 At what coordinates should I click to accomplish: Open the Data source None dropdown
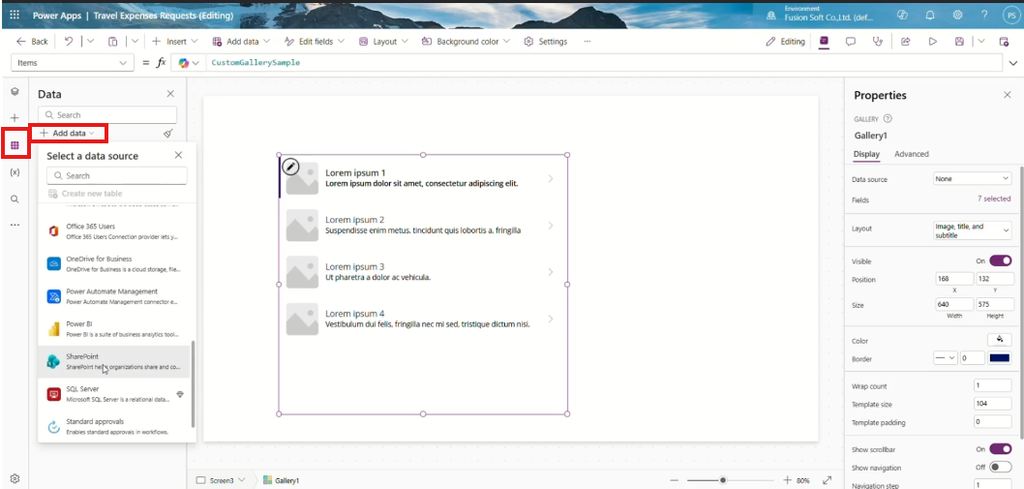972,179
